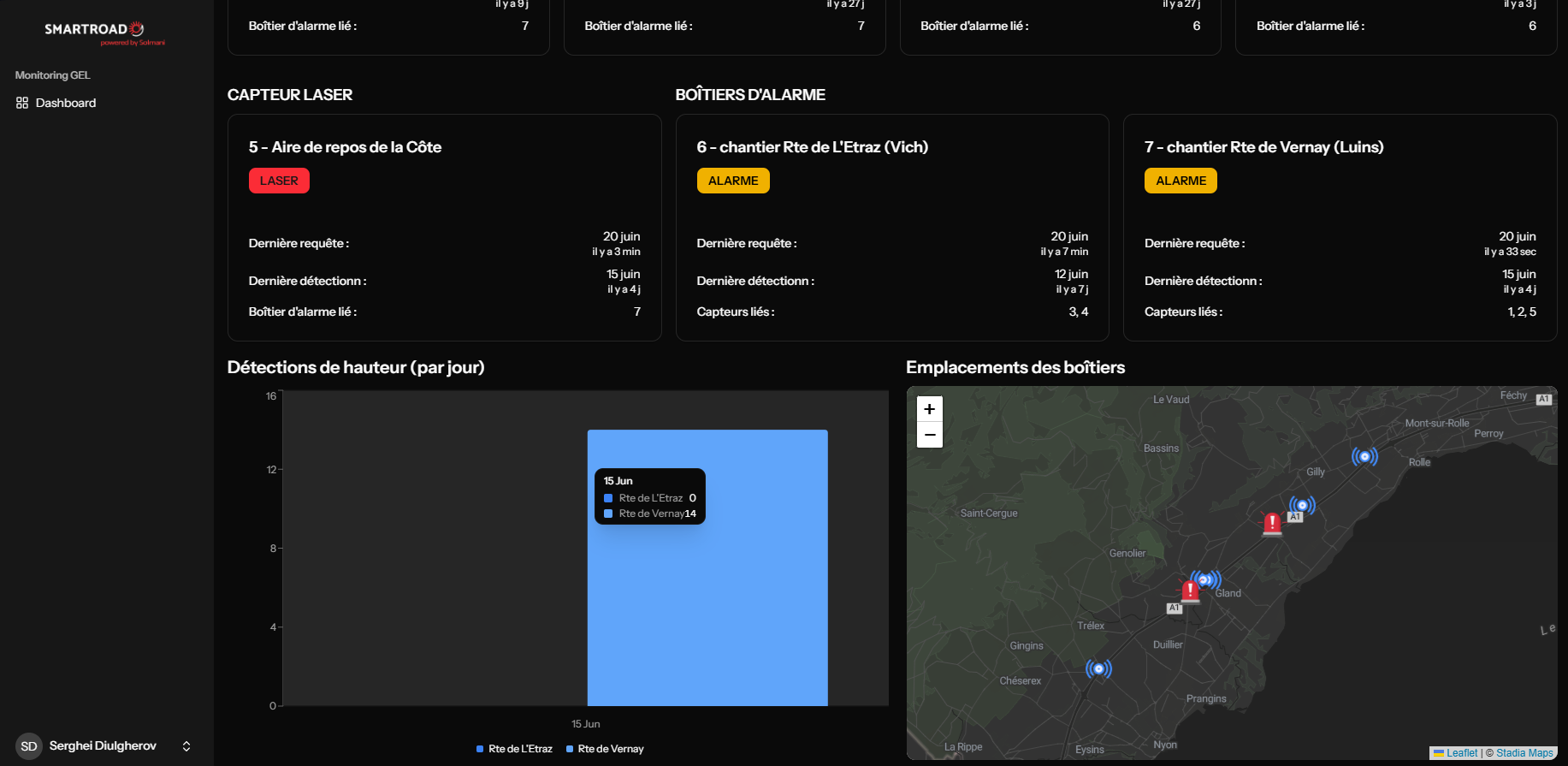Toggle the Rte de L'Etraz legend series
Viewport: 1568px width, 766px height.
click(x=514, y=749)
